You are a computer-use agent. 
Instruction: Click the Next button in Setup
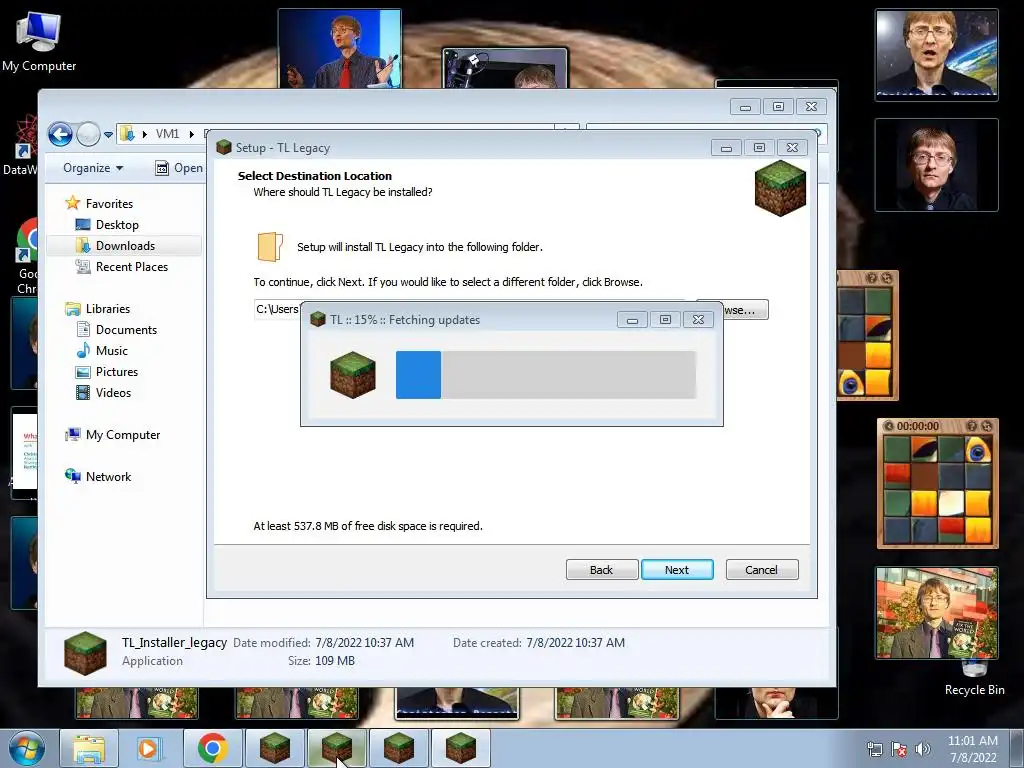pyautogui.click(x=677, y=569)
